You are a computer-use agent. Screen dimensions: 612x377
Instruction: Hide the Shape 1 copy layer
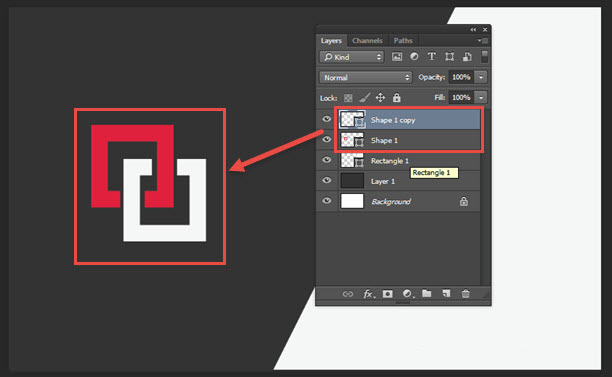327,119
